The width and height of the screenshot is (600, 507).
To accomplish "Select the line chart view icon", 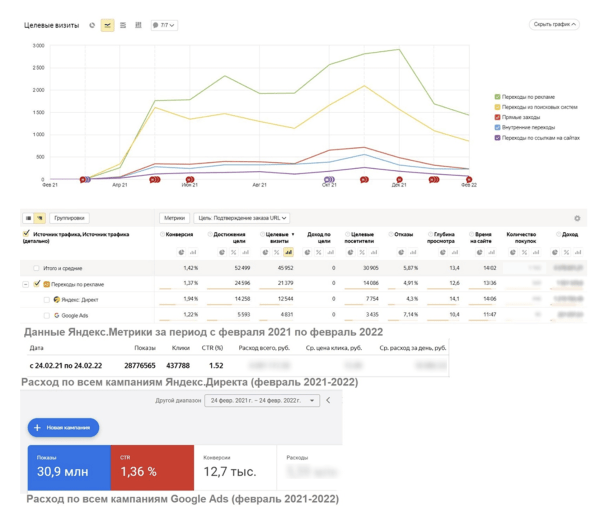I will (108, 25).
